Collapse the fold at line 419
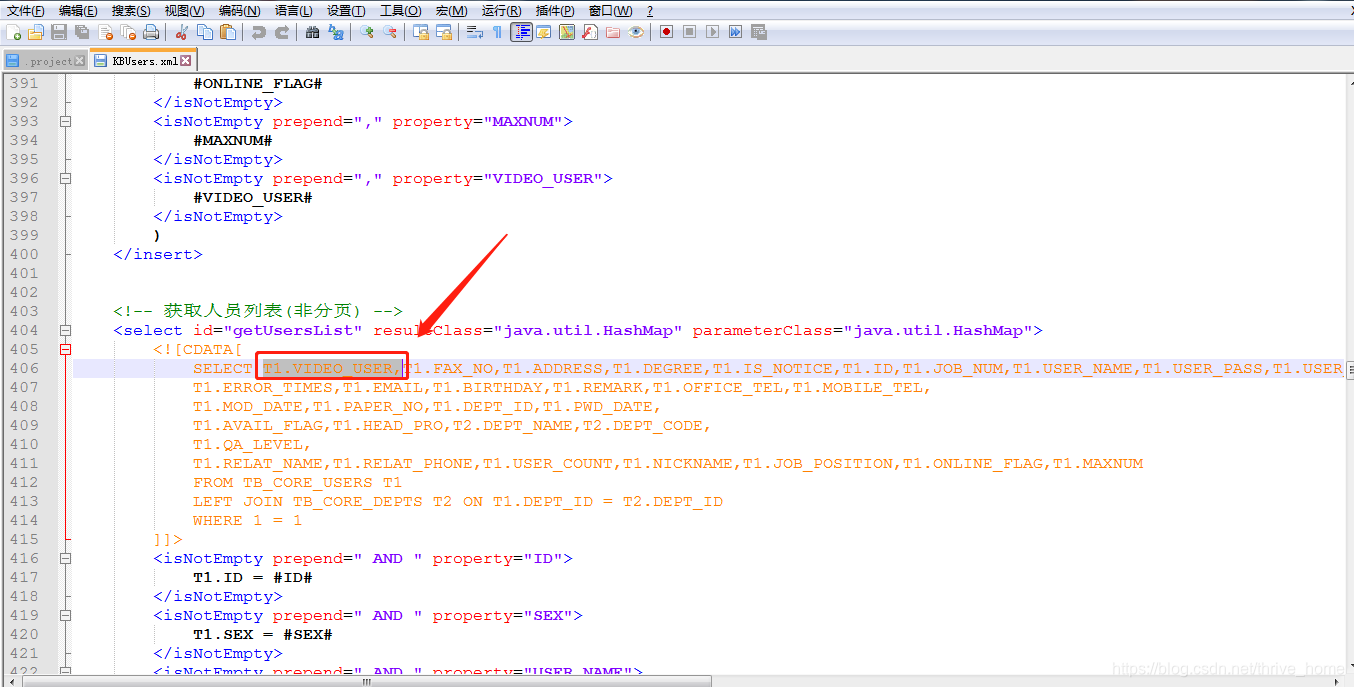Screen dimensions: 1354x687 pyautogui.click(x=66, y=615)
